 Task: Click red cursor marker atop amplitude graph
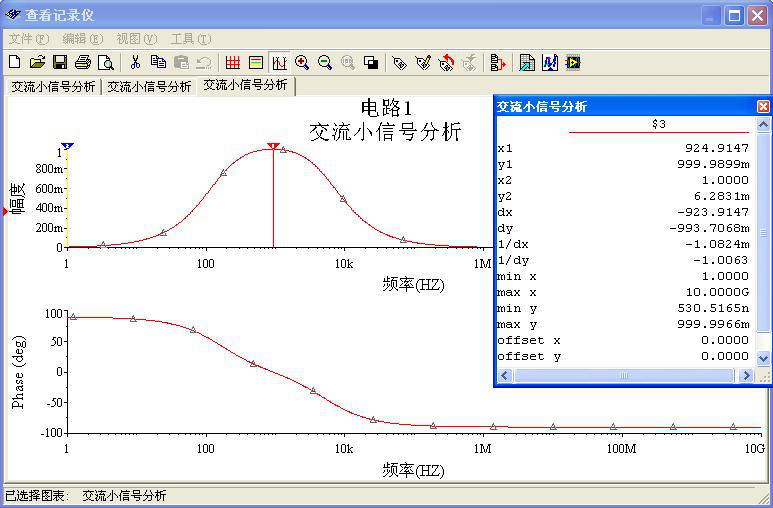coord(273,146)
